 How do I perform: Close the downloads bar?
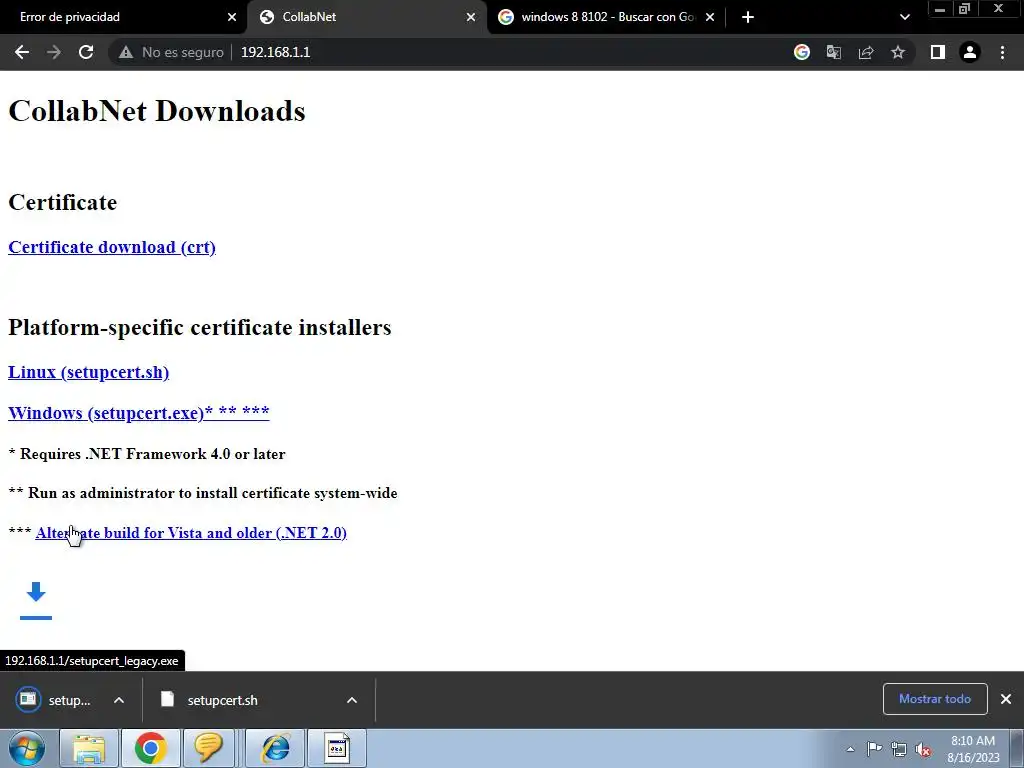click(1006, 699)
